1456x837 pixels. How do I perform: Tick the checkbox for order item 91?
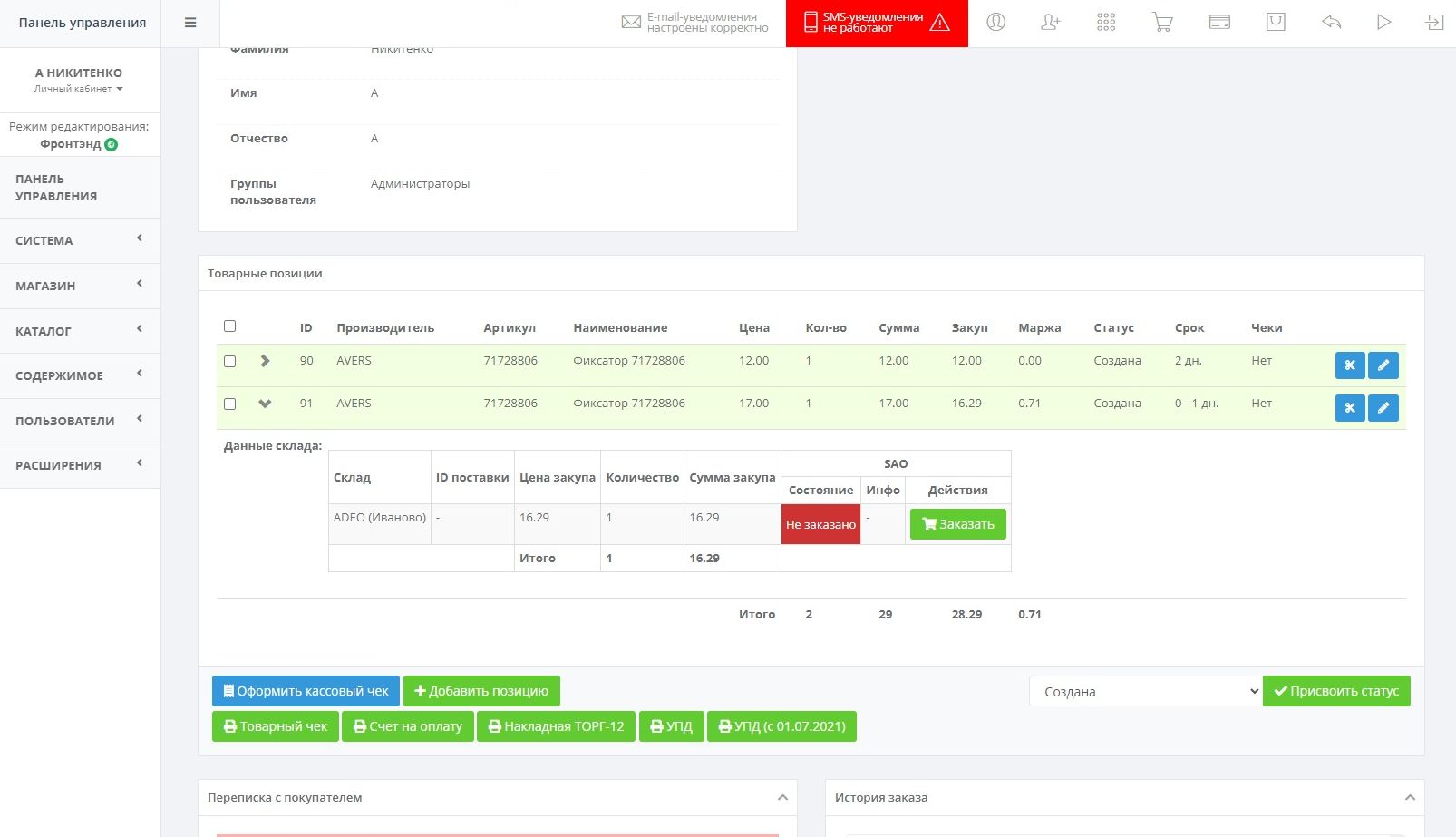tap(230, 404)
